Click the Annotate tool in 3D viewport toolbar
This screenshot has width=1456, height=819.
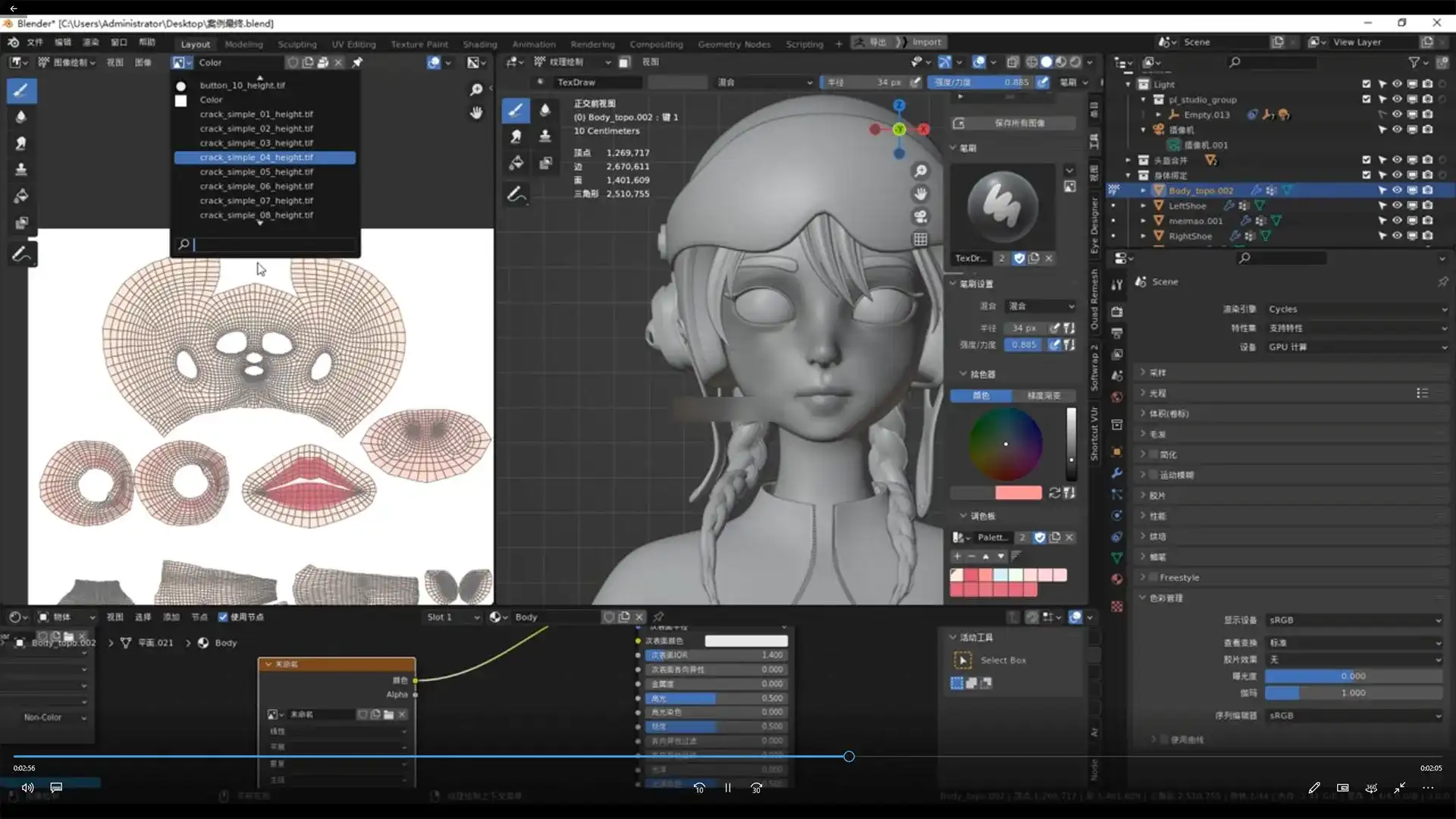click(x=516, y=194)
